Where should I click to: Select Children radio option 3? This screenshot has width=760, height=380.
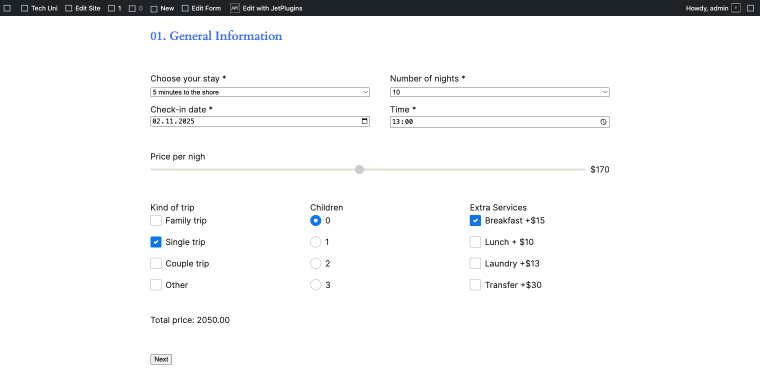[316, 285]
